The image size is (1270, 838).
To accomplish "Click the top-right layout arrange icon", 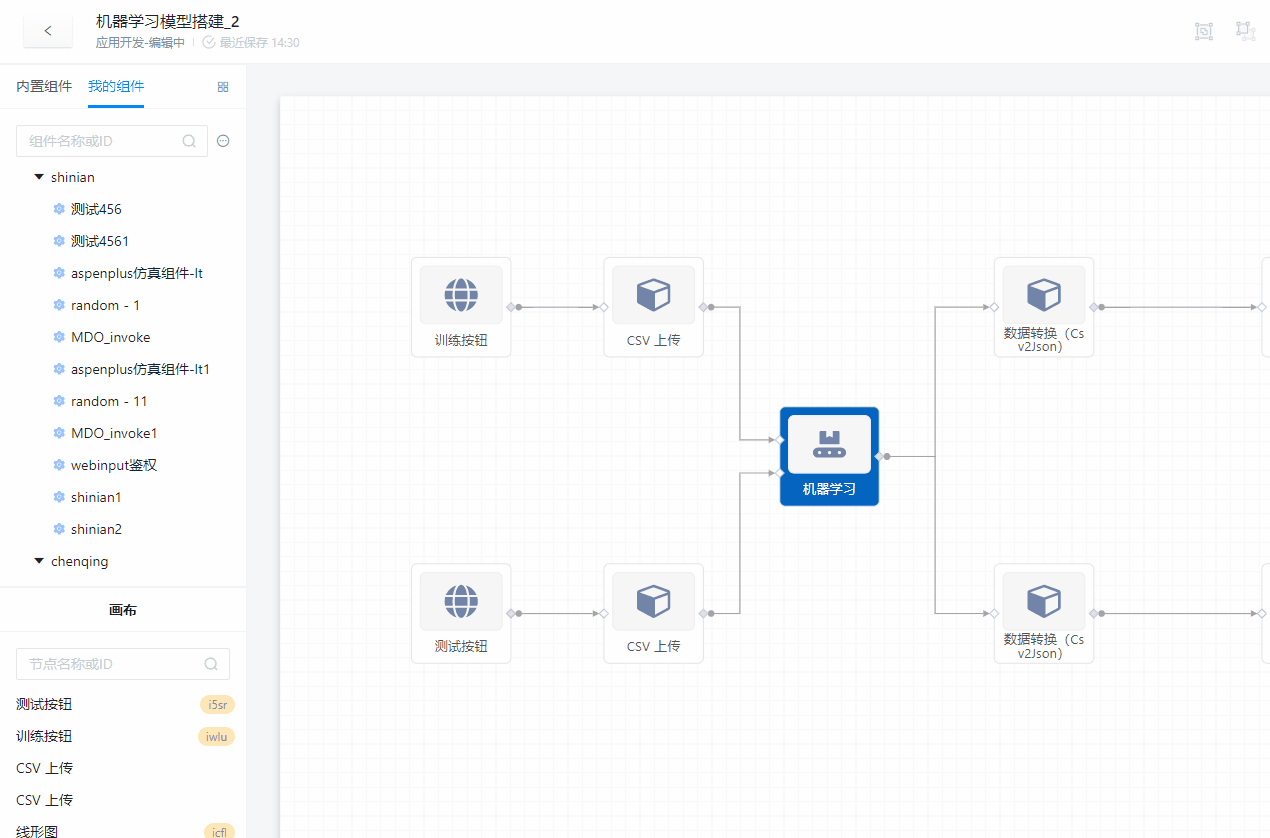I will click(x=1245, y=31).
